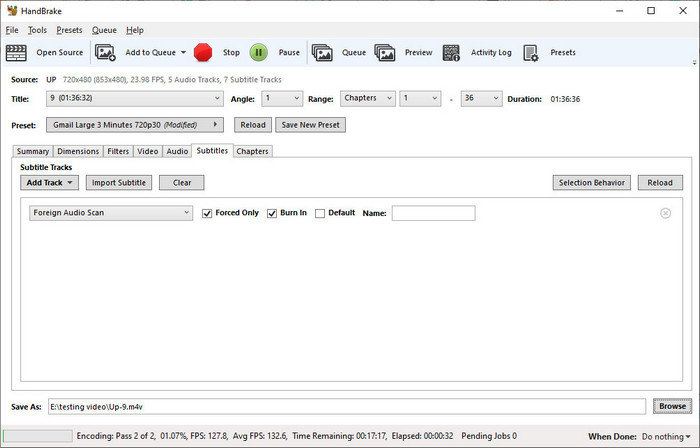
Task: Click the subtitle tracks Reload button
Action: click(660, 183)
